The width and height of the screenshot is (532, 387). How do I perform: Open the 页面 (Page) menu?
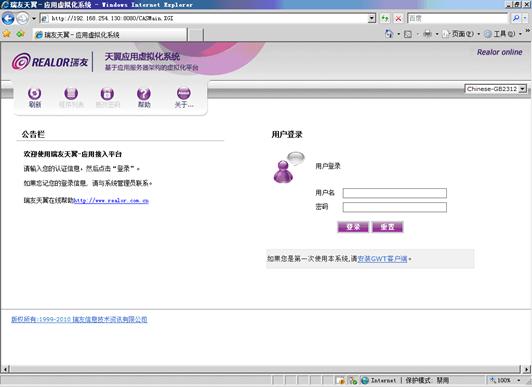[461, 34]
